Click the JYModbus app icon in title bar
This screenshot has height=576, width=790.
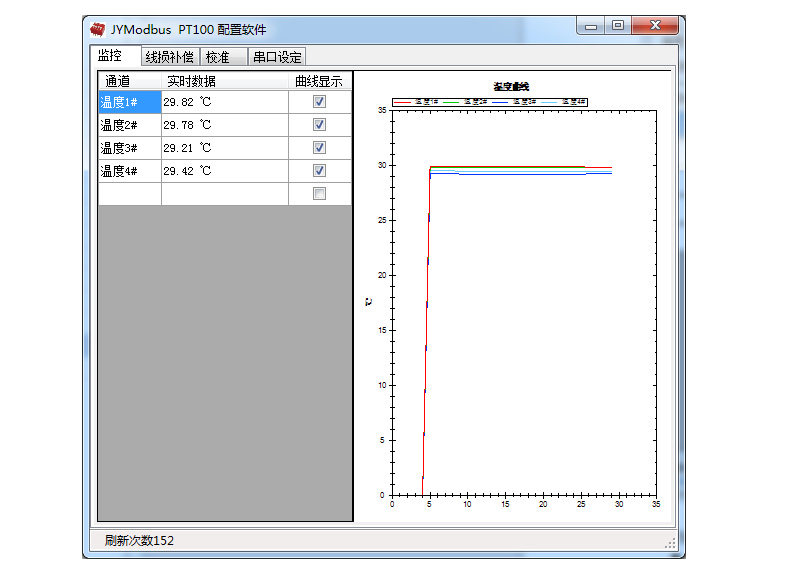click(x=97, y=29)
